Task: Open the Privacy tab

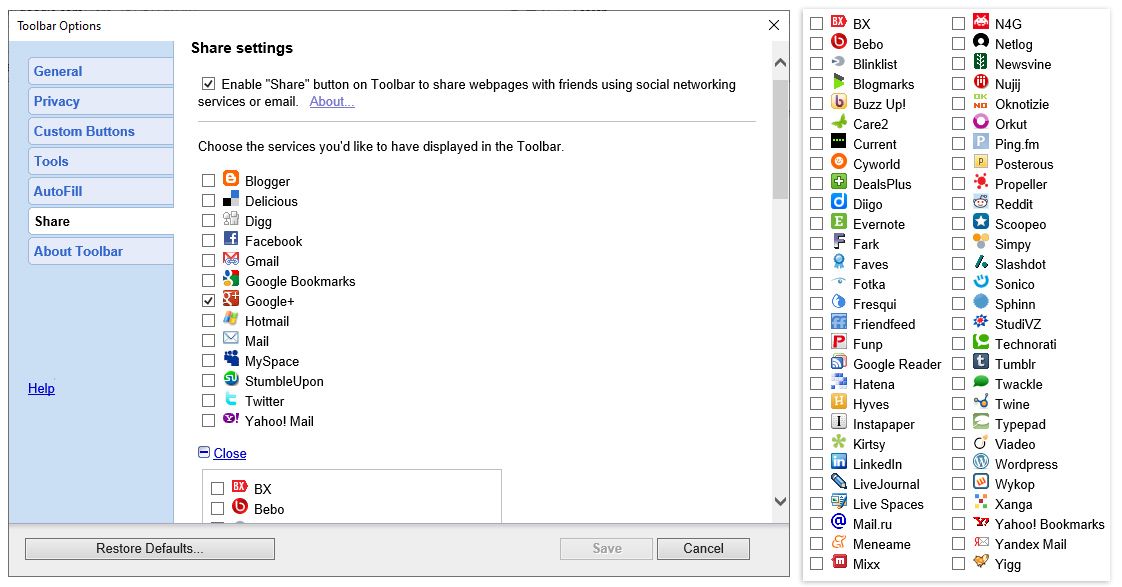Action: [101, 101]
